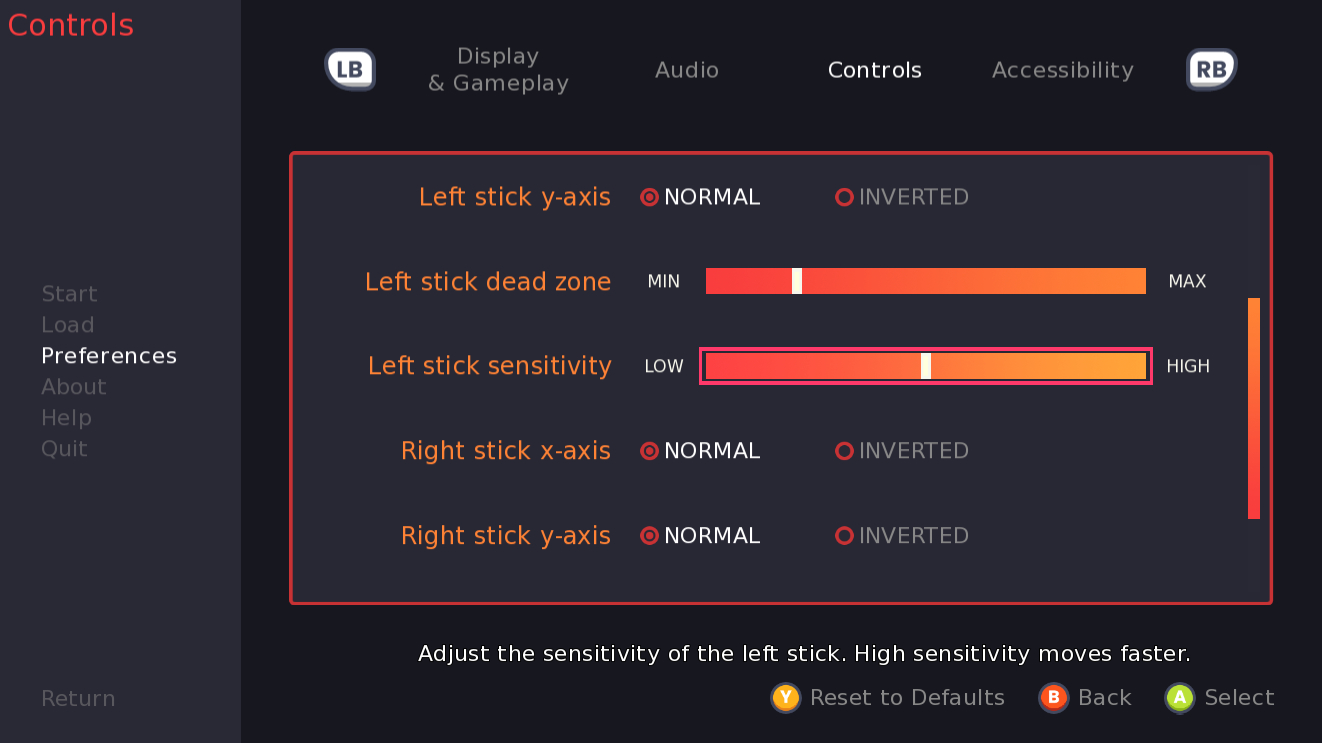Screen dimensions: 1322x743
Task: Open Load from the side menu
Action: coord(67,325)
